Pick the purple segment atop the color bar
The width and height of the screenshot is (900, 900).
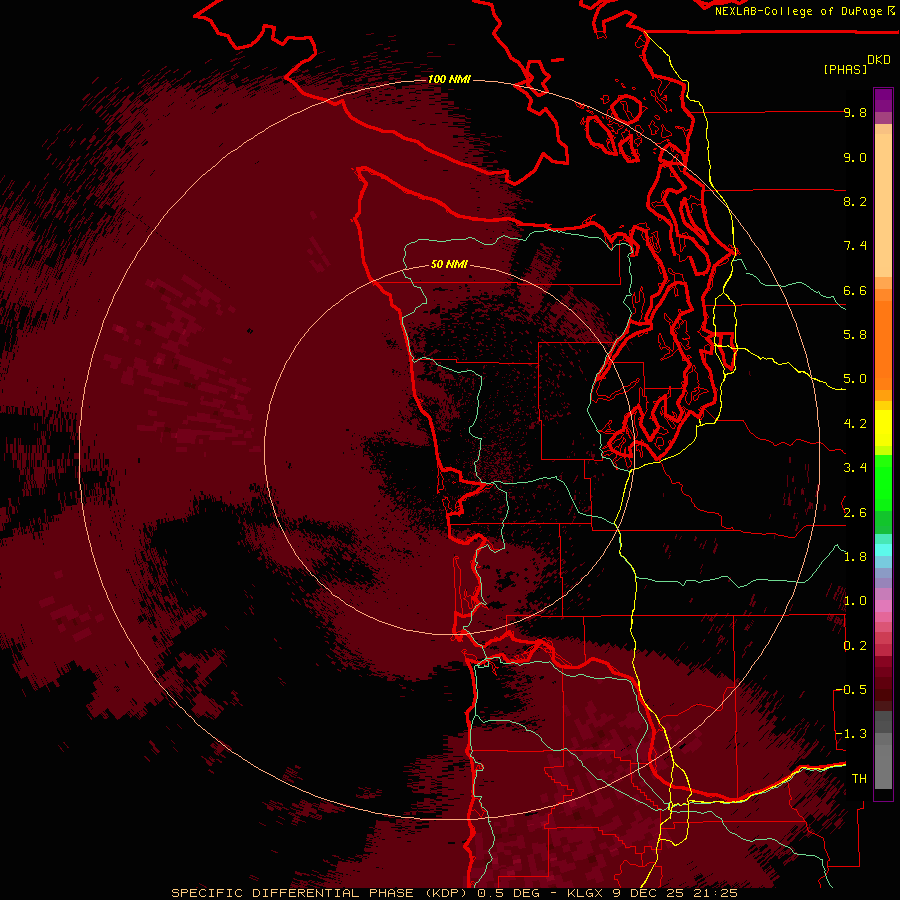pos(883,100)
